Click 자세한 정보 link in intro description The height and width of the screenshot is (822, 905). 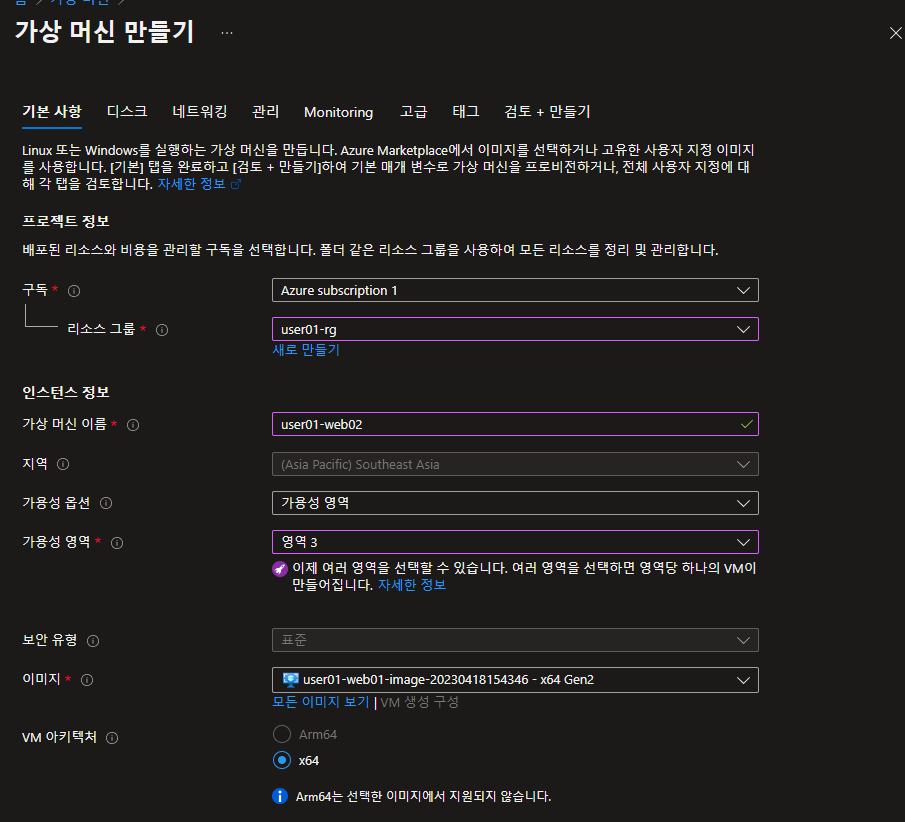pos(192,184)
